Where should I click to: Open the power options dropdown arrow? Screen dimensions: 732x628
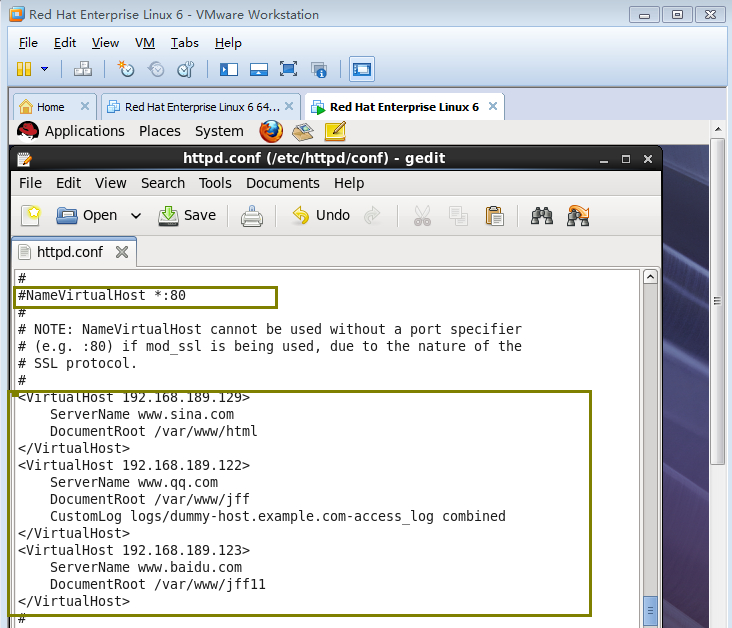[x=44, y=69]
